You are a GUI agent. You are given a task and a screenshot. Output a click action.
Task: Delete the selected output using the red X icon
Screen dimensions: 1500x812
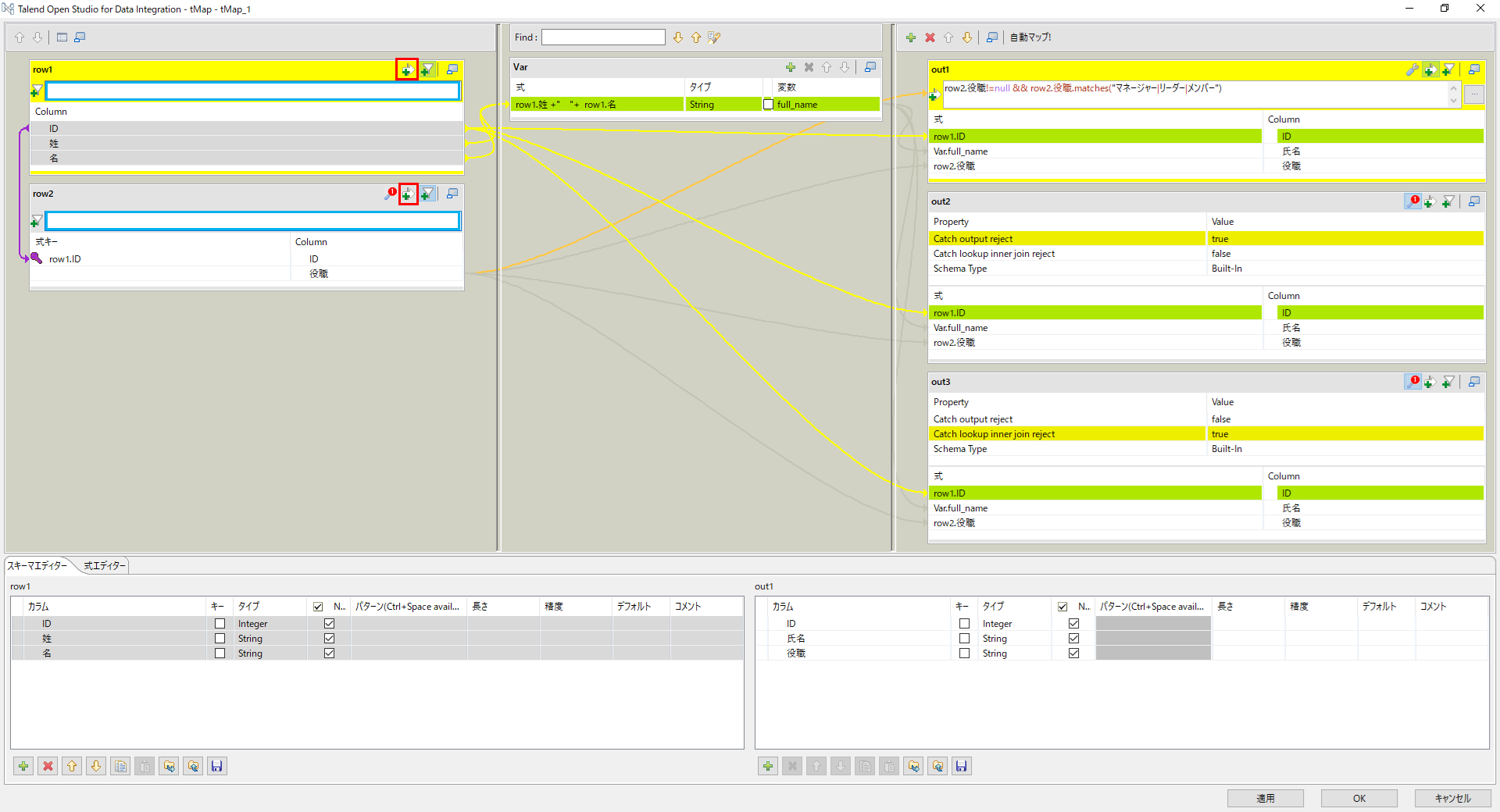click(x=930, y=37)
